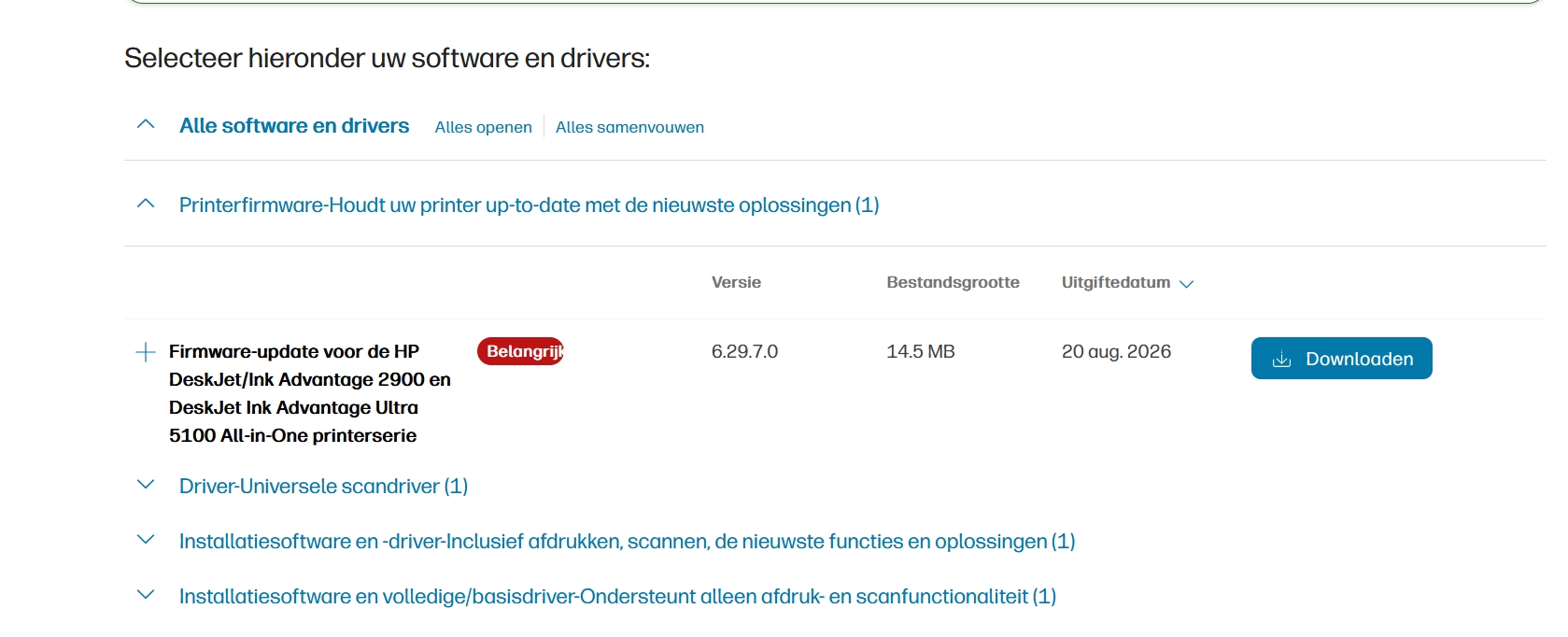Collapse the Printerfirmware section chevron

tap(146, 204)
